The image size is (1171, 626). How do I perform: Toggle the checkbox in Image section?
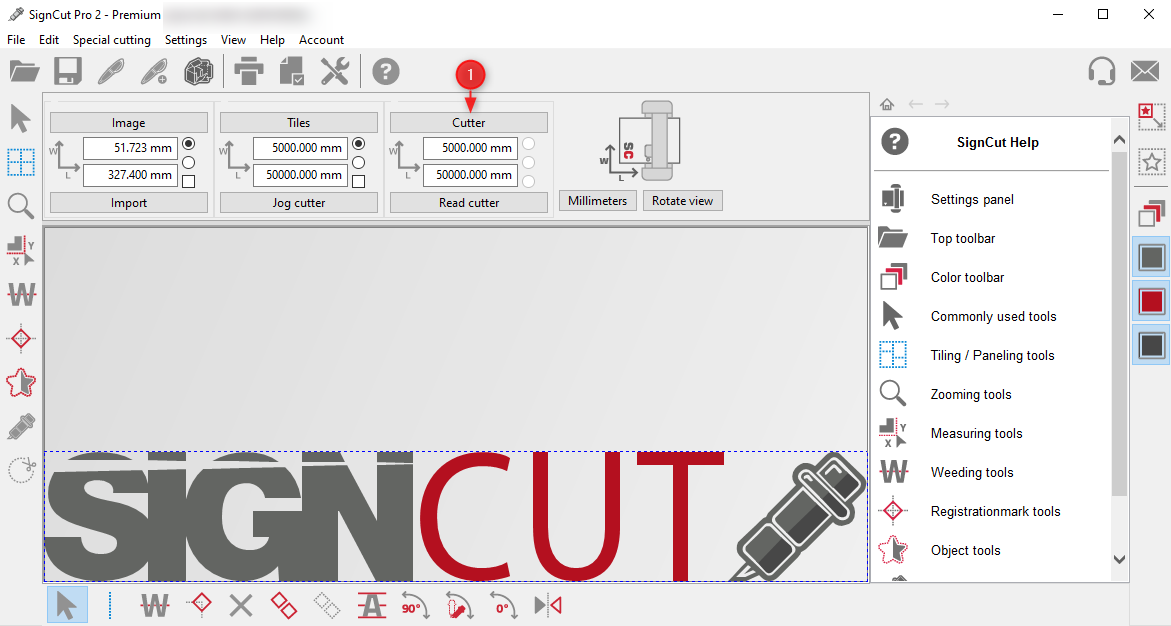pyautogui.click(x=188, y=182)
